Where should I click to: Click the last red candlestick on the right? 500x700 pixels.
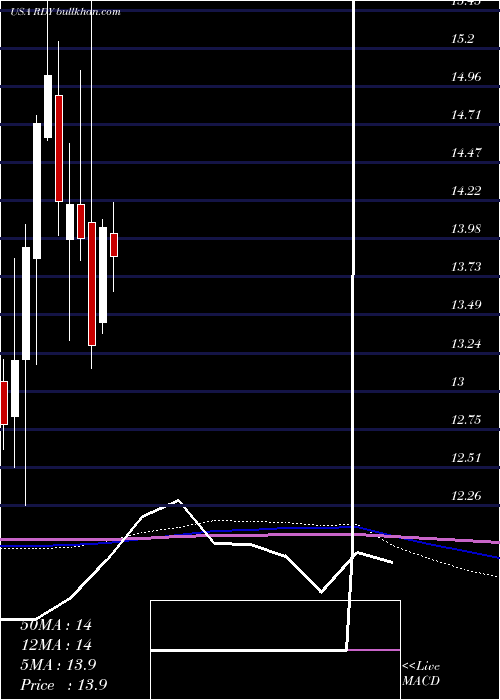(x=114, y=245)
